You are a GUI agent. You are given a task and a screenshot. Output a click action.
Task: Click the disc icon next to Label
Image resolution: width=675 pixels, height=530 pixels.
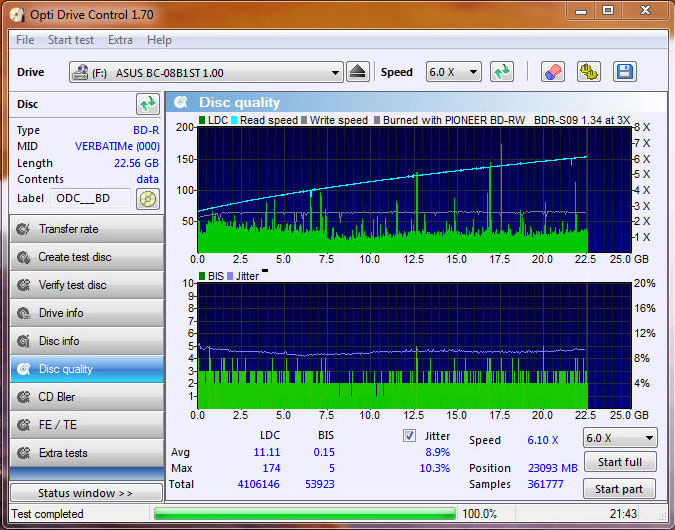(x=148, y=199)
